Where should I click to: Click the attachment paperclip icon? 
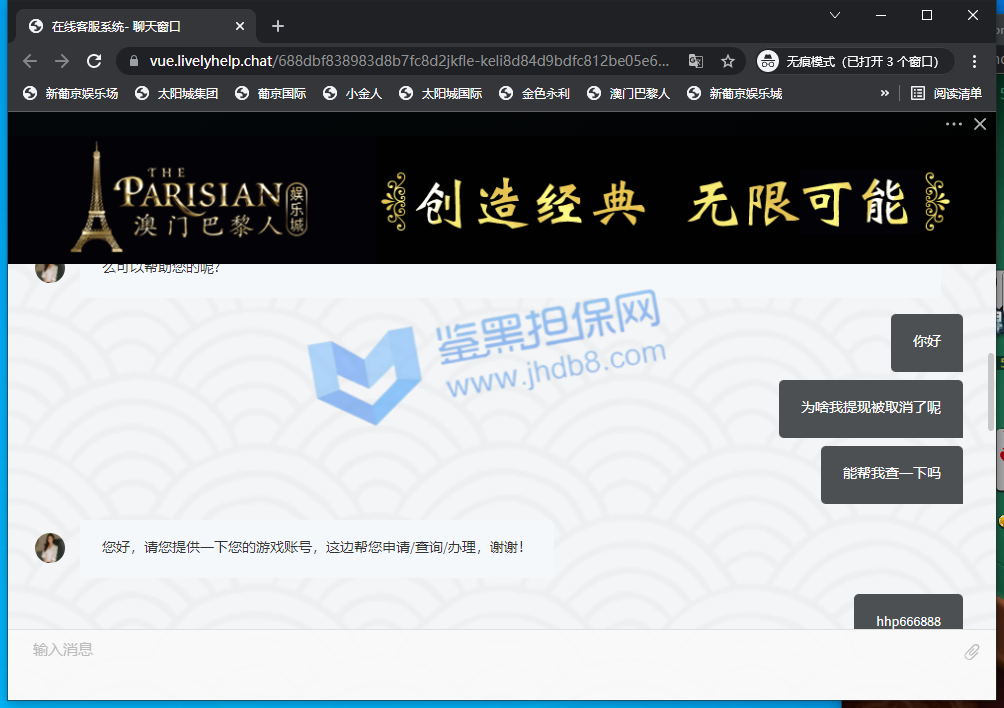[971, 652]
